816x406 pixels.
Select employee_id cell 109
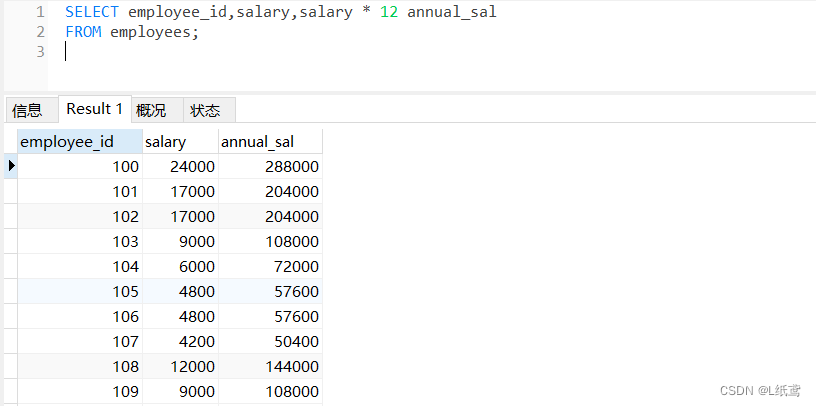point(80,391)
